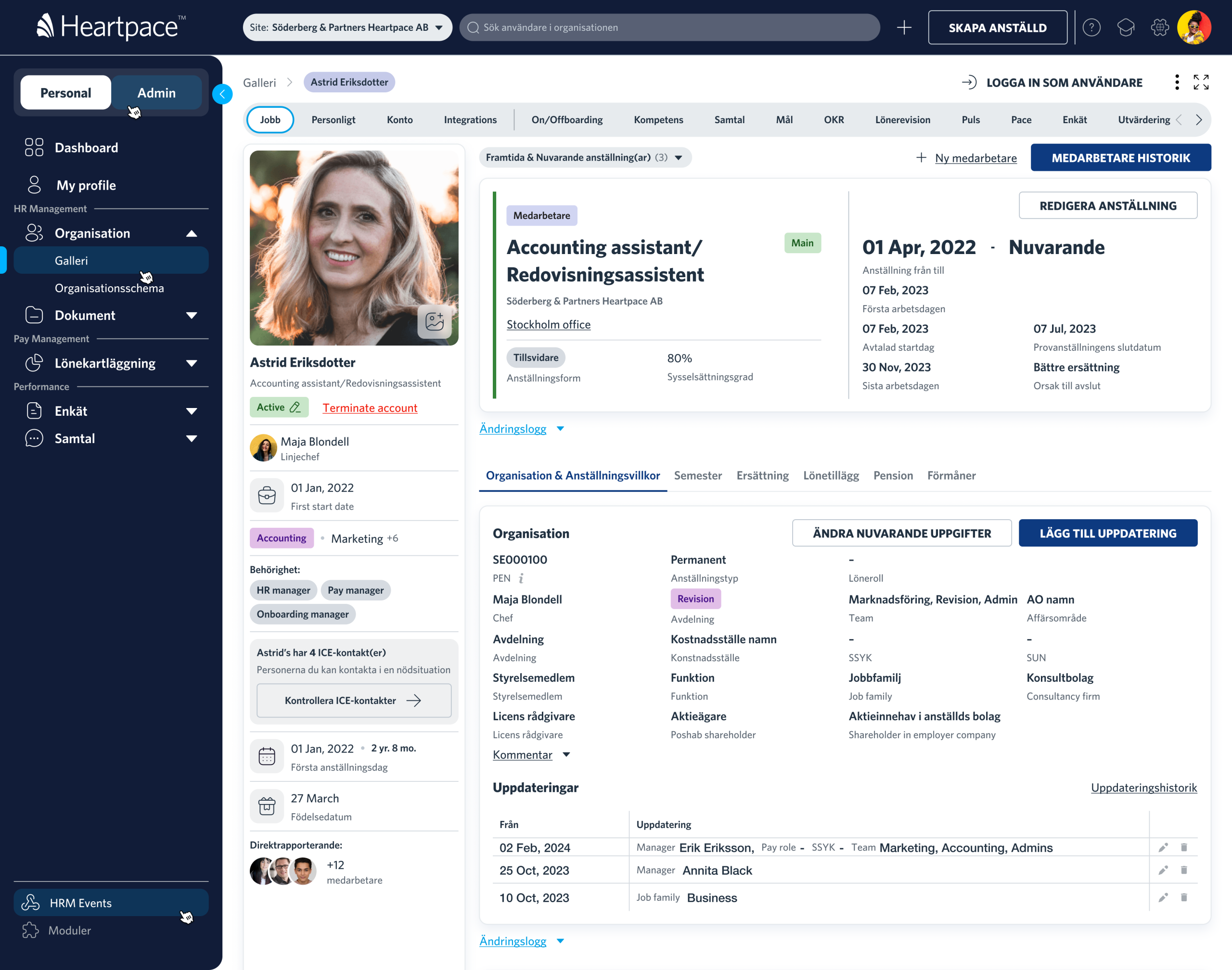Screen dimensions: 1232x970
Task: Expand the Lönekartläggning sidebar section
Action: click(192, 363)
